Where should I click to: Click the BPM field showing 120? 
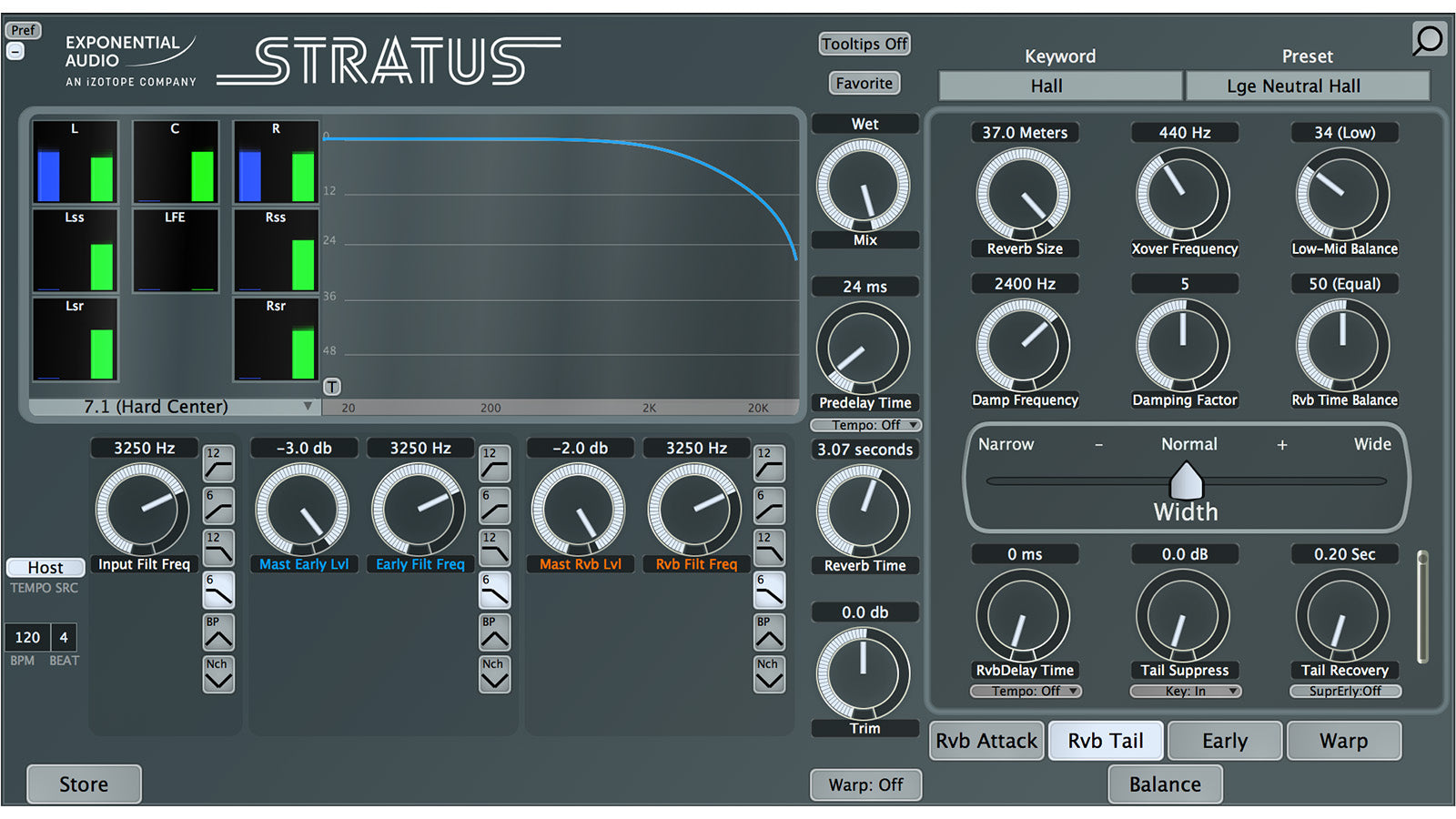(27, 637)
